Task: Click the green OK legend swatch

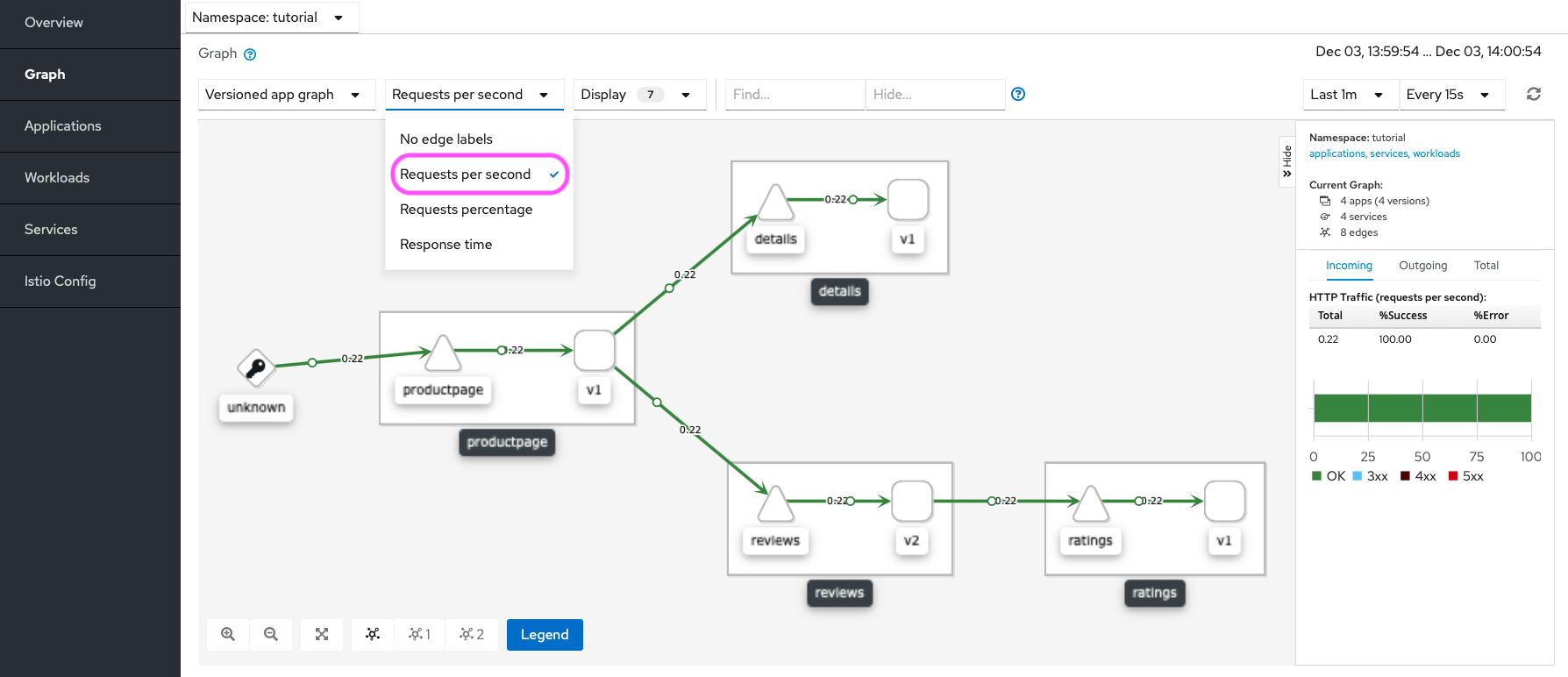Action: tap(1316, 476)
